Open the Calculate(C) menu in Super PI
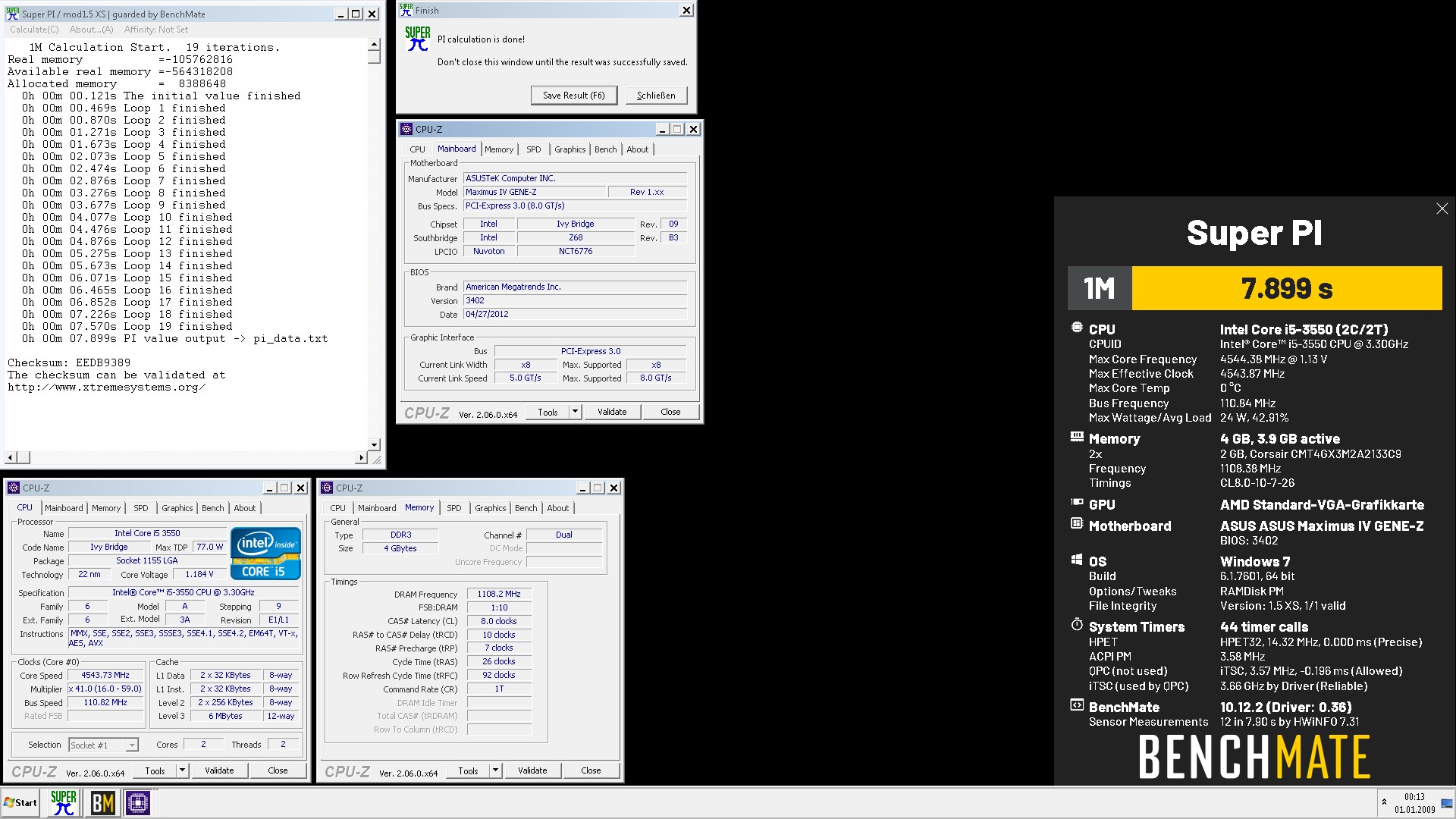The image size is (1456, 819). click(34, 30)
